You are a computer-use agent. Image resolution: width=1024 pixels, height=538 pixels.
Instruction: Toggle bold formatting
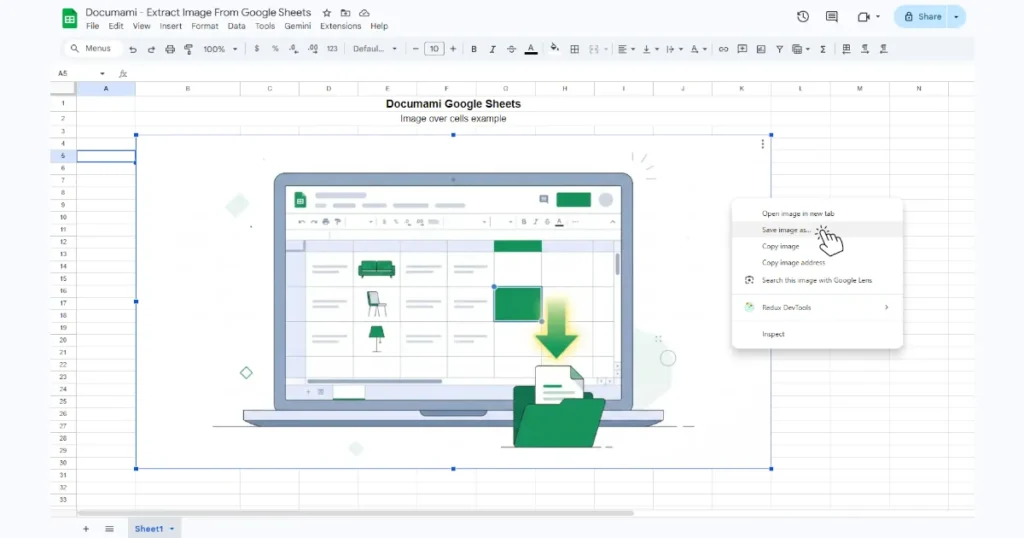click(473, 49)
